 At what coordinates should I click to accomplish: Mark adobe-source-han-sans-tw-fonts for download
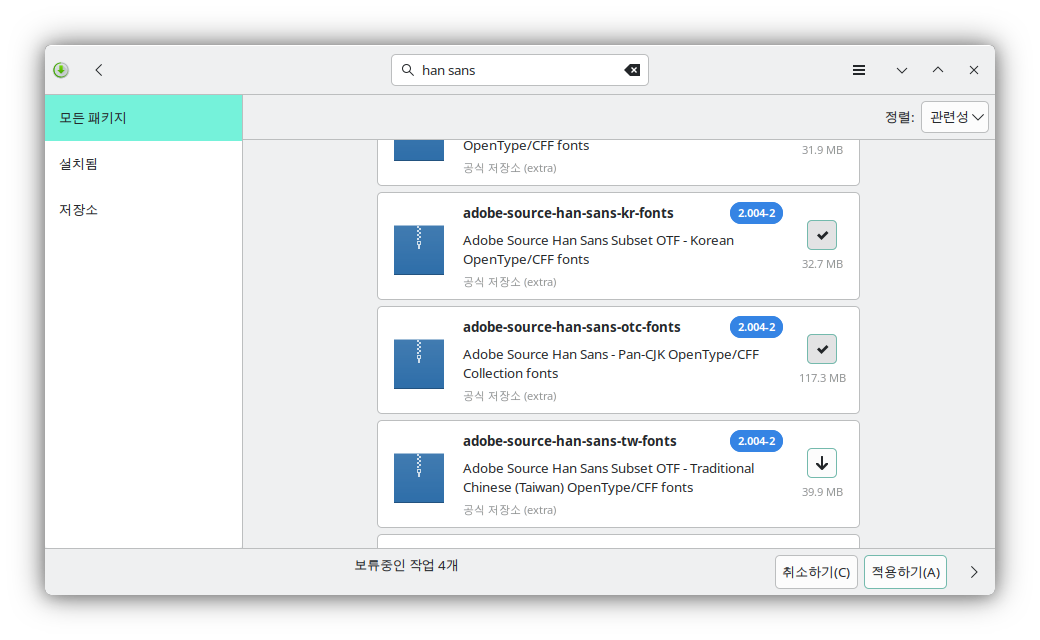click(x=822, y=463)
